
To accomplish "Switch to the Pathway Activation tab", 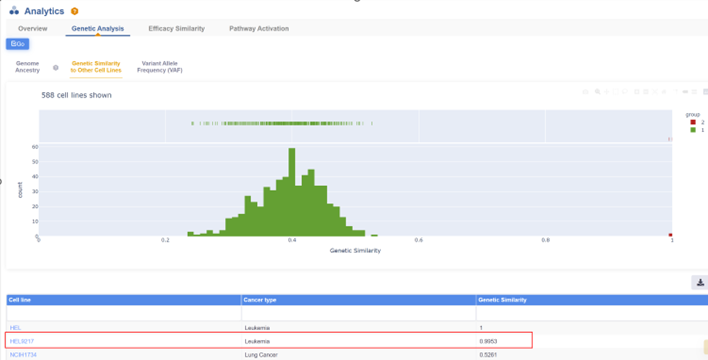I will click(x=259, y=28).
